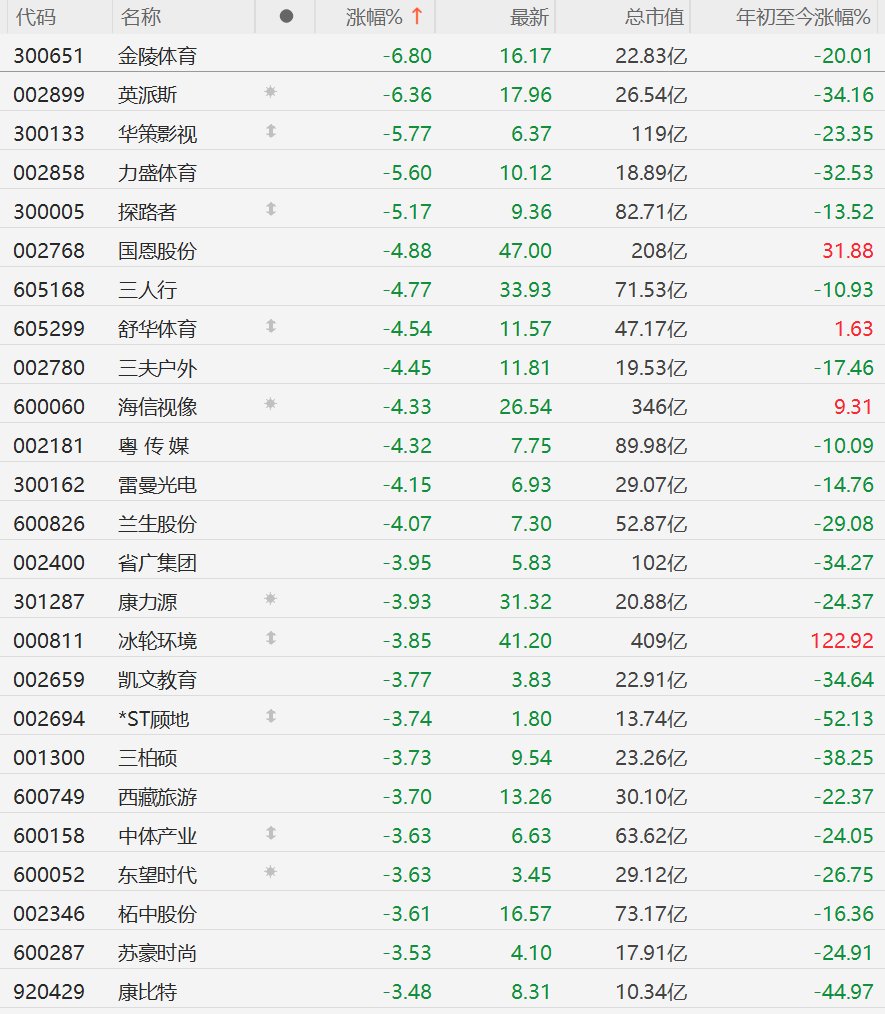Screen dimensions: 885x1014
Task: Click the -6.80 change percent cell
Action: pyautogui.click(x=407, y=56)
